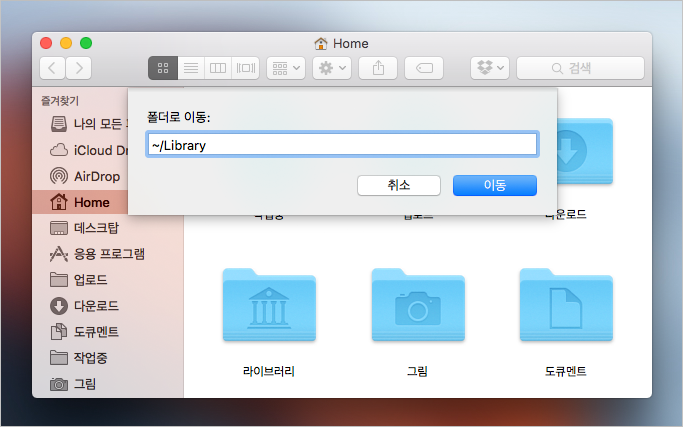This screenshot has width=683, height=427.
Task: Minimize the Finder window
Action: 66,43
